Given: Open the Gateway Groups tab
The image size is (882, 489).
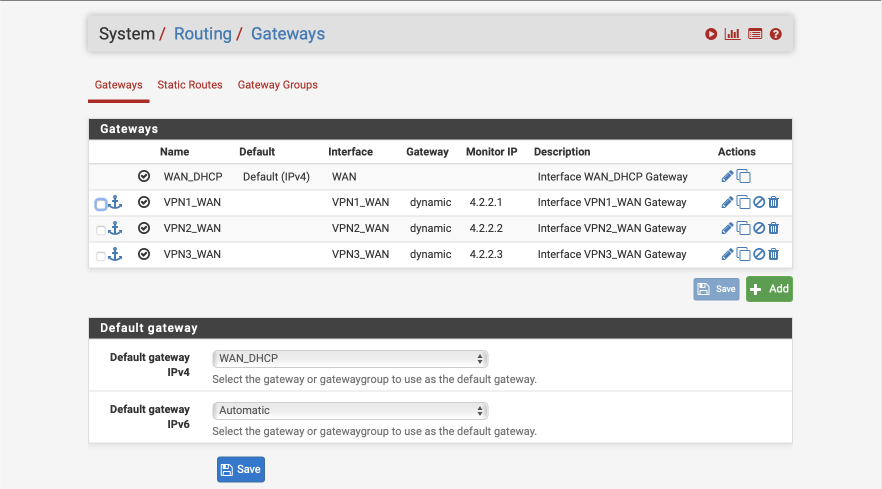Looking at the screenshot, I should (277, 85).
